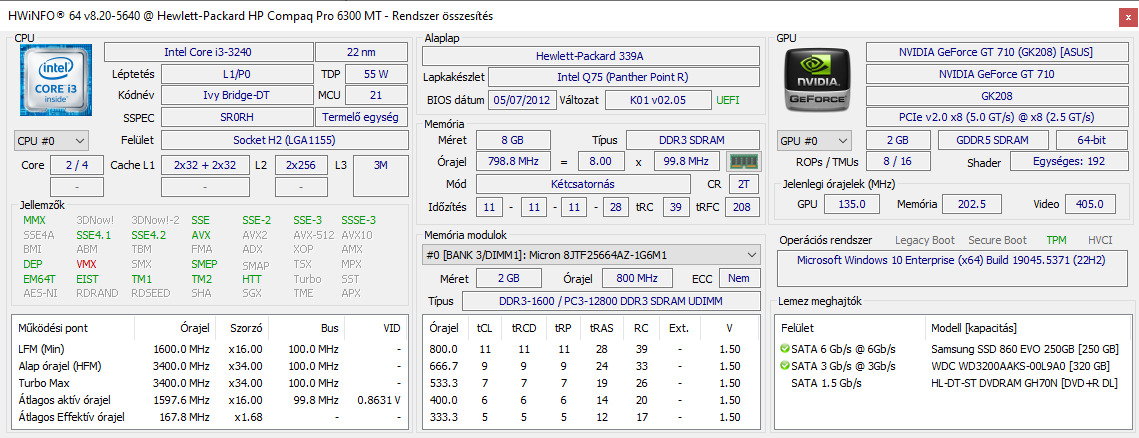Image resolution: width=1139 pixels, height=438 pixels.
Task: Select the Samsung SSD 860 EVO 250GB row
Action: (954, 349)
